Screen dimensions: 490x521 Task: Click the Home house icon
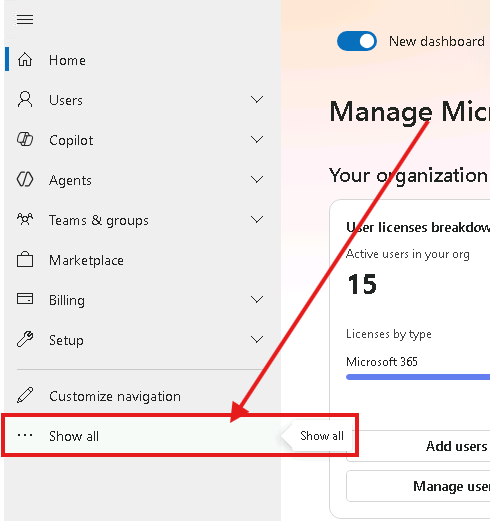click(25, 60)
